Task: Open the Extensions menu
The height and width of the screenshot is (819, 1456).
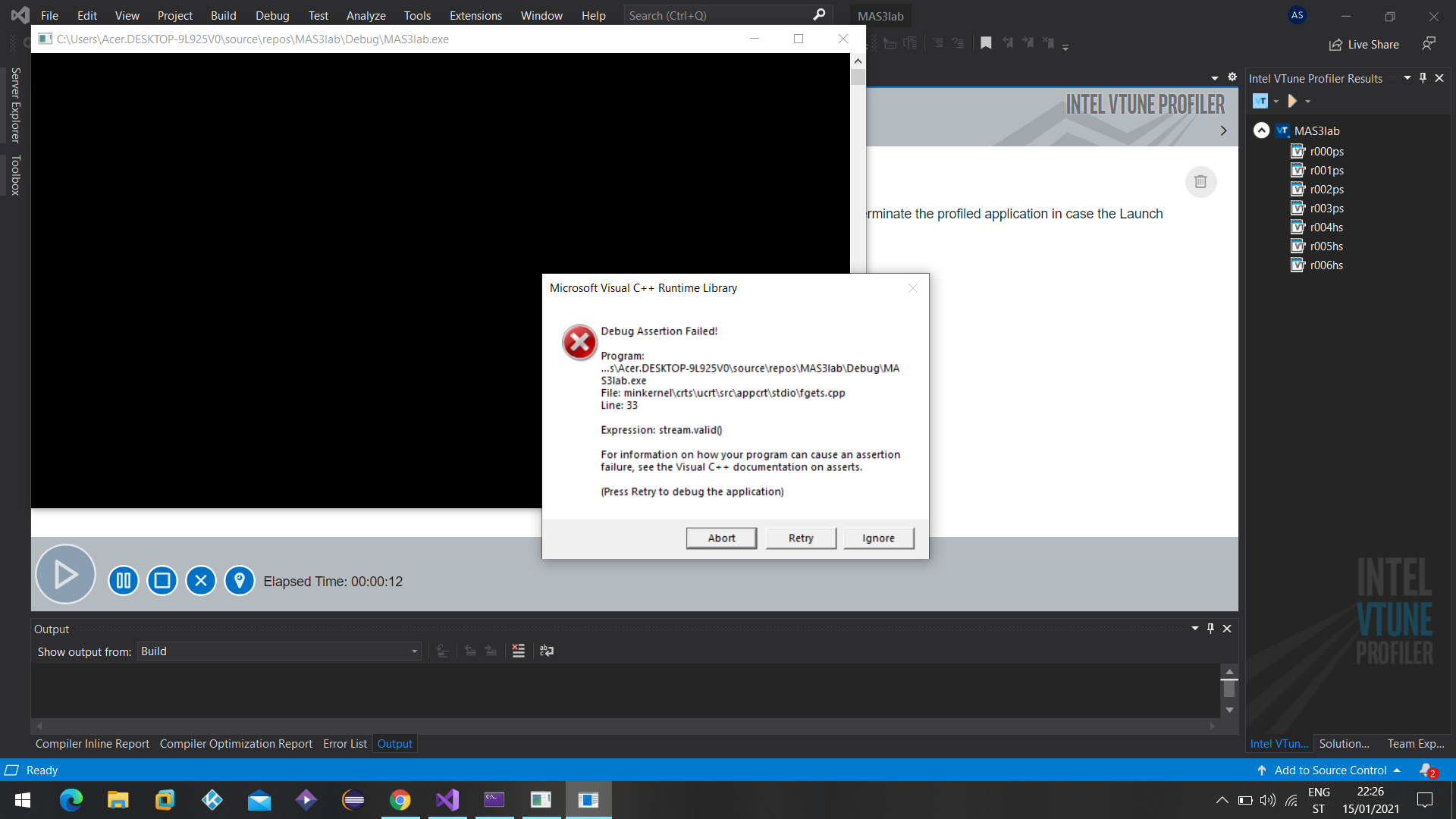Action: coord(475,15)
